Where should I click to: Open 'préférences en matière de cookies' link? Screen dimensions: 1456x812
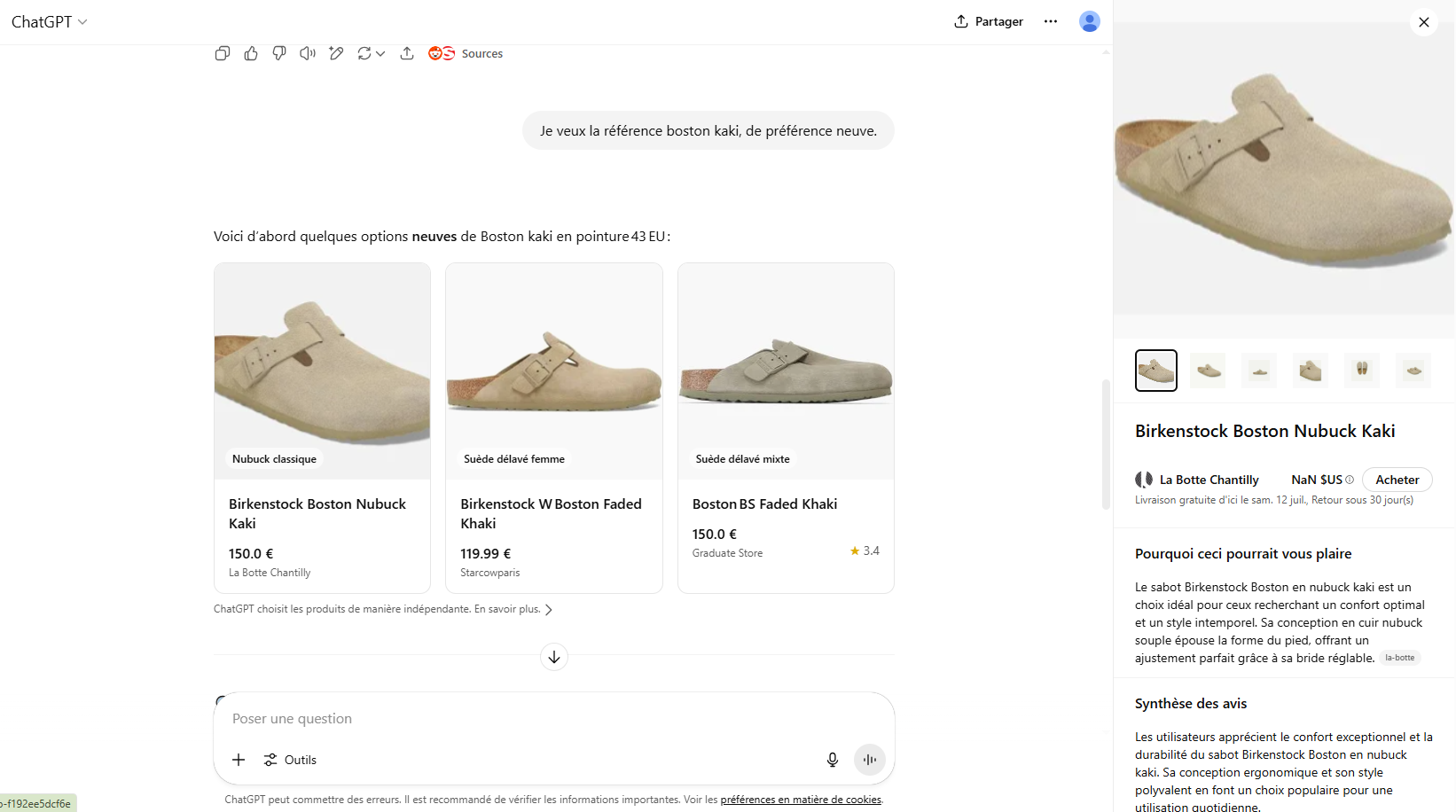pos(801,800)
